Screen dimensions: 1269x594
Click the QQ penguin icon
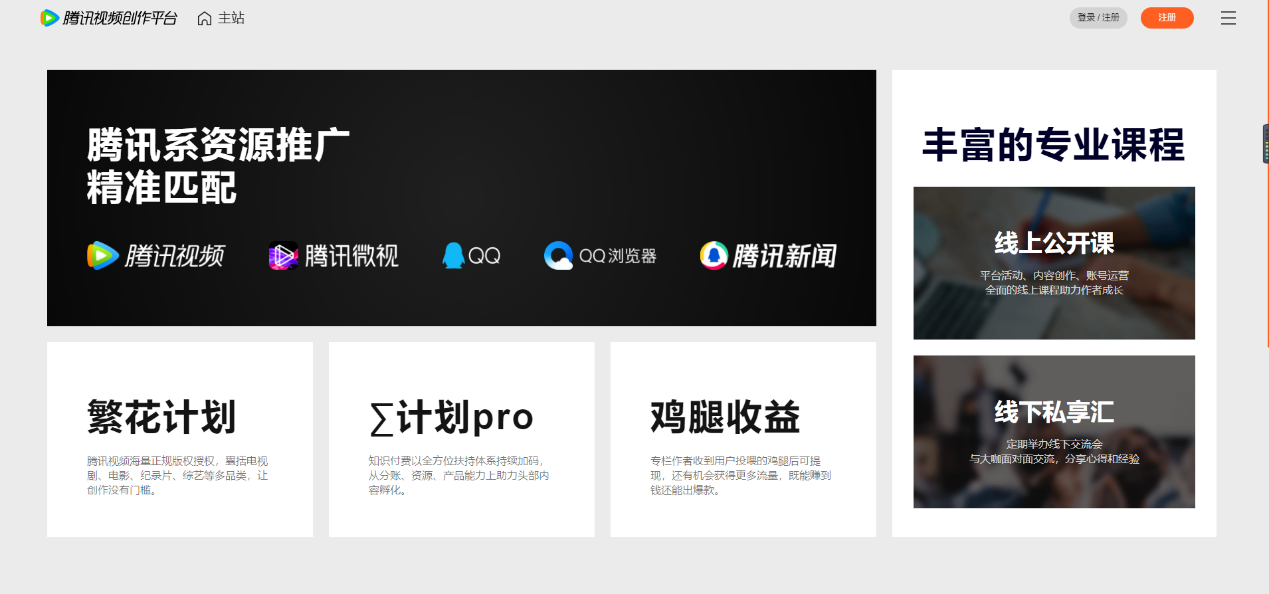click(x=454, y=256)
